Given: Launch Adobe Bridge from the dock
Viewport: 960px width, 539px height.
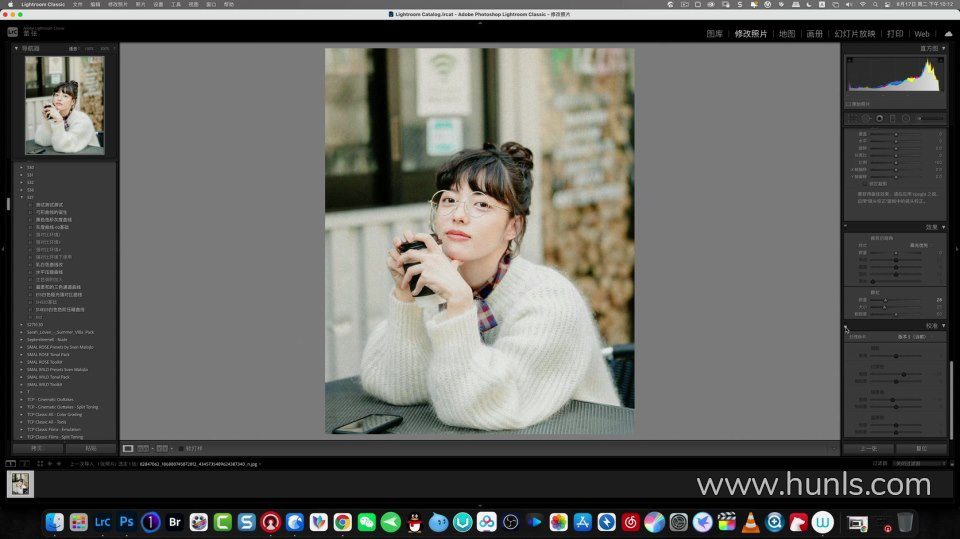Looking at the screenshot, I should [175, 522].
